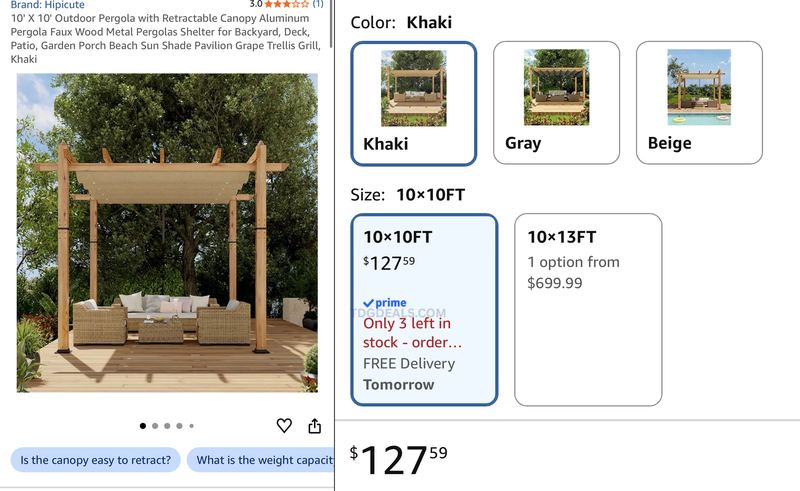Open the main pergola product image
The height and width of the screenshot is (491, 800).
(167, 233)
